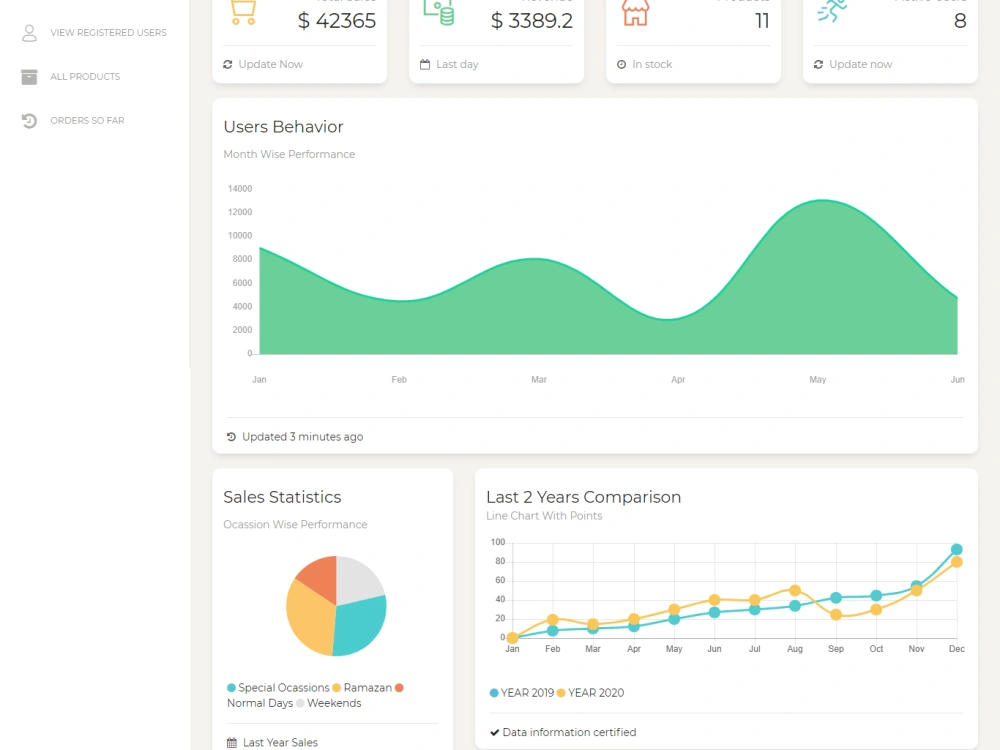Click Updated 3 minutes ago text
The width and height of the screenshot is (1000, 750).
tap(302, 437)
